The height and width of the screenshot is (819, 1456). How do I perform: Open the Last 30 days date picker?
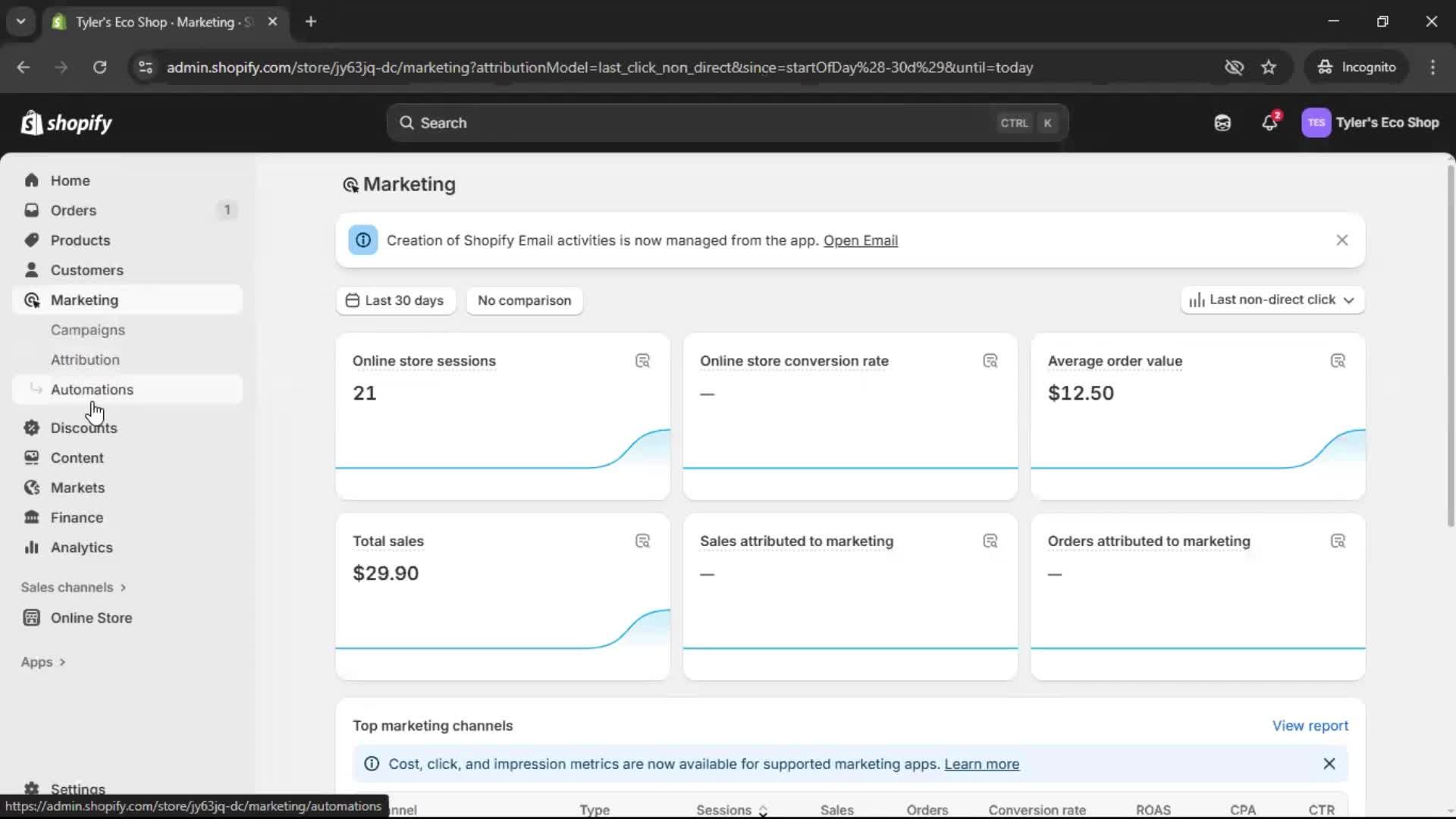(395, 300)
